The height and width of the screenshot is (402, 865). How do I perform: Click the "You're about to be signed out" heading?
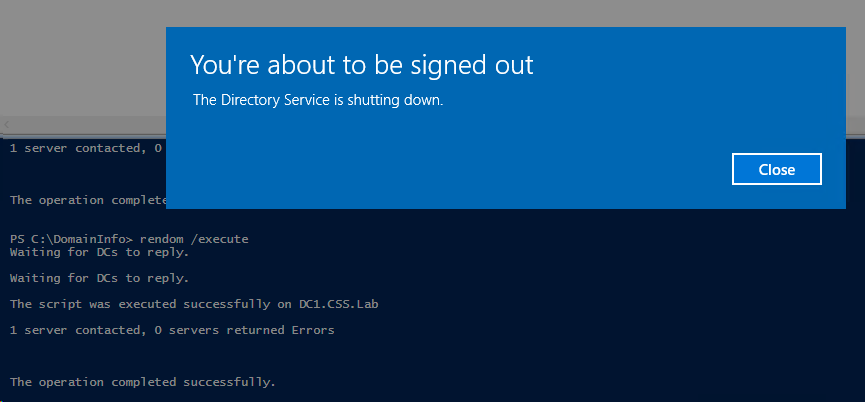click(x=361, y=65)
